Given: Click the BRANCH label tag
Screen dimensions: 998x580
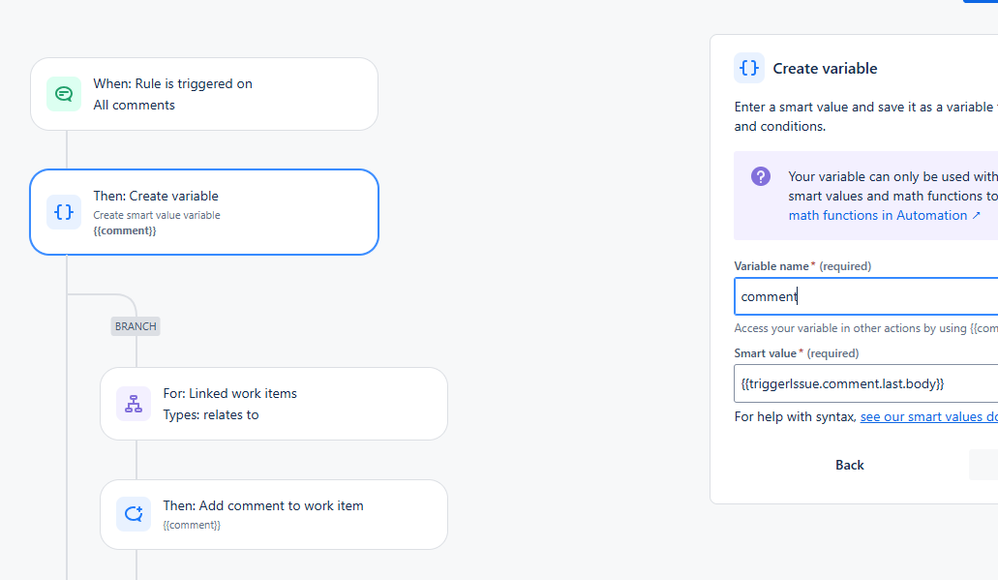Looking at the screenshot, I should point(135,326).
